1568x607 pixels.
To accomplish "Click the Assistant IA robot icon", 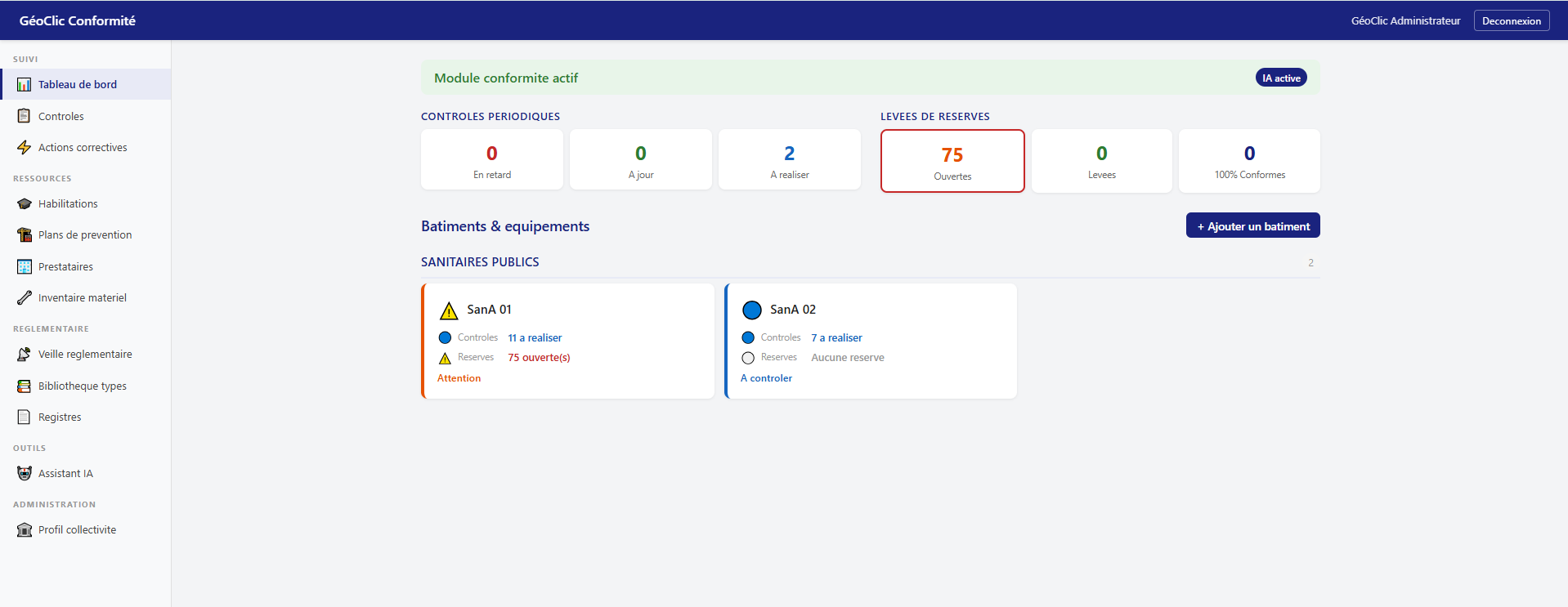I will (x=25, y=474).
